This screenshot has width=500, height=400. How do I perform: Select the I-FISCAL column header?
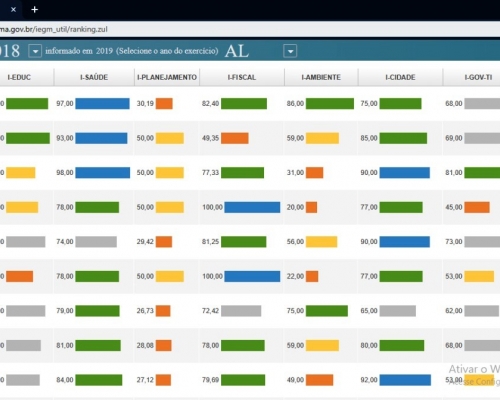[x=242, y=77]
